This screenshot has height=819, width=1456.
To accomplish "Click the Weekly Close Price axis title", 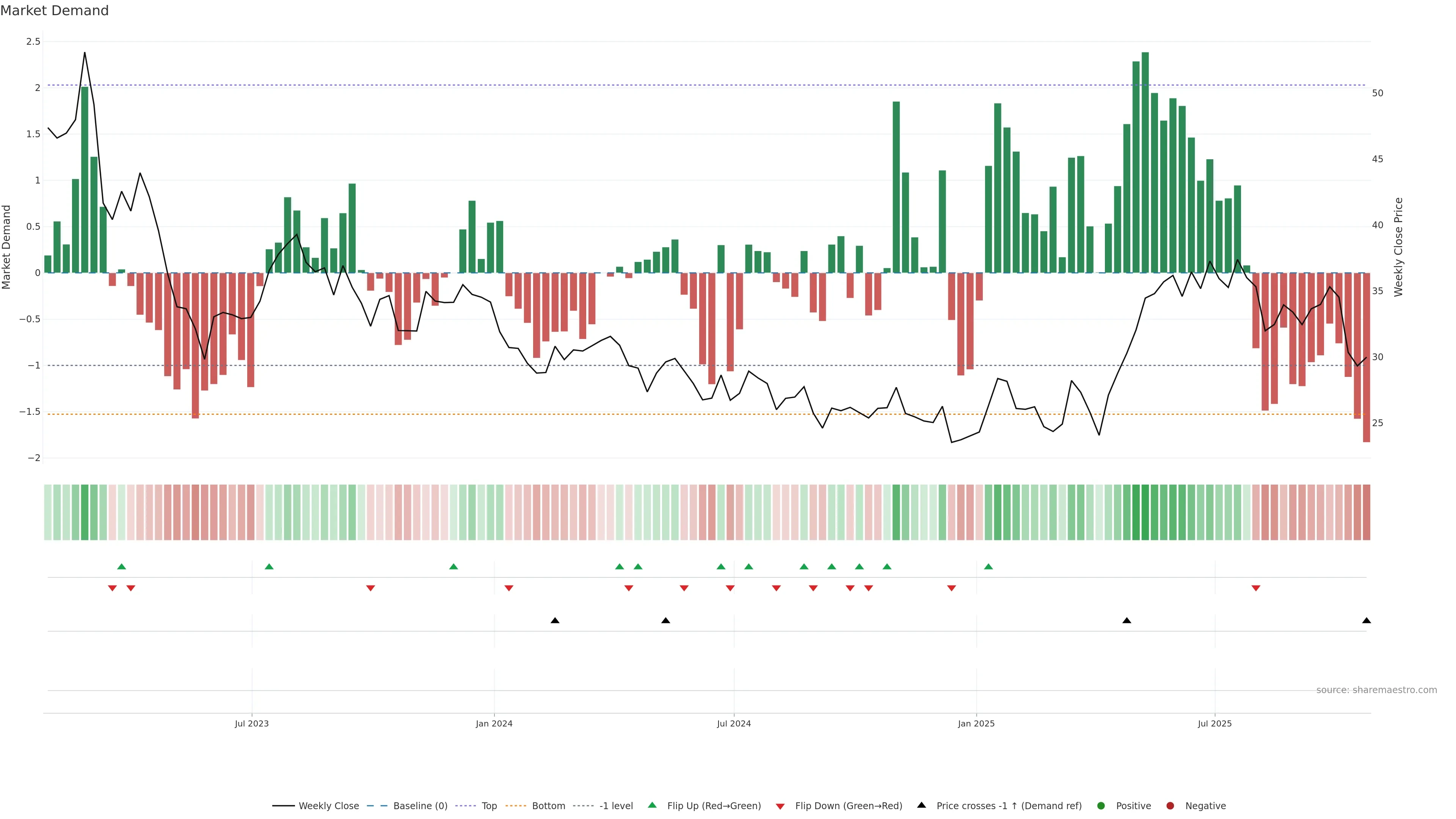I will (x=1398, y=247).
